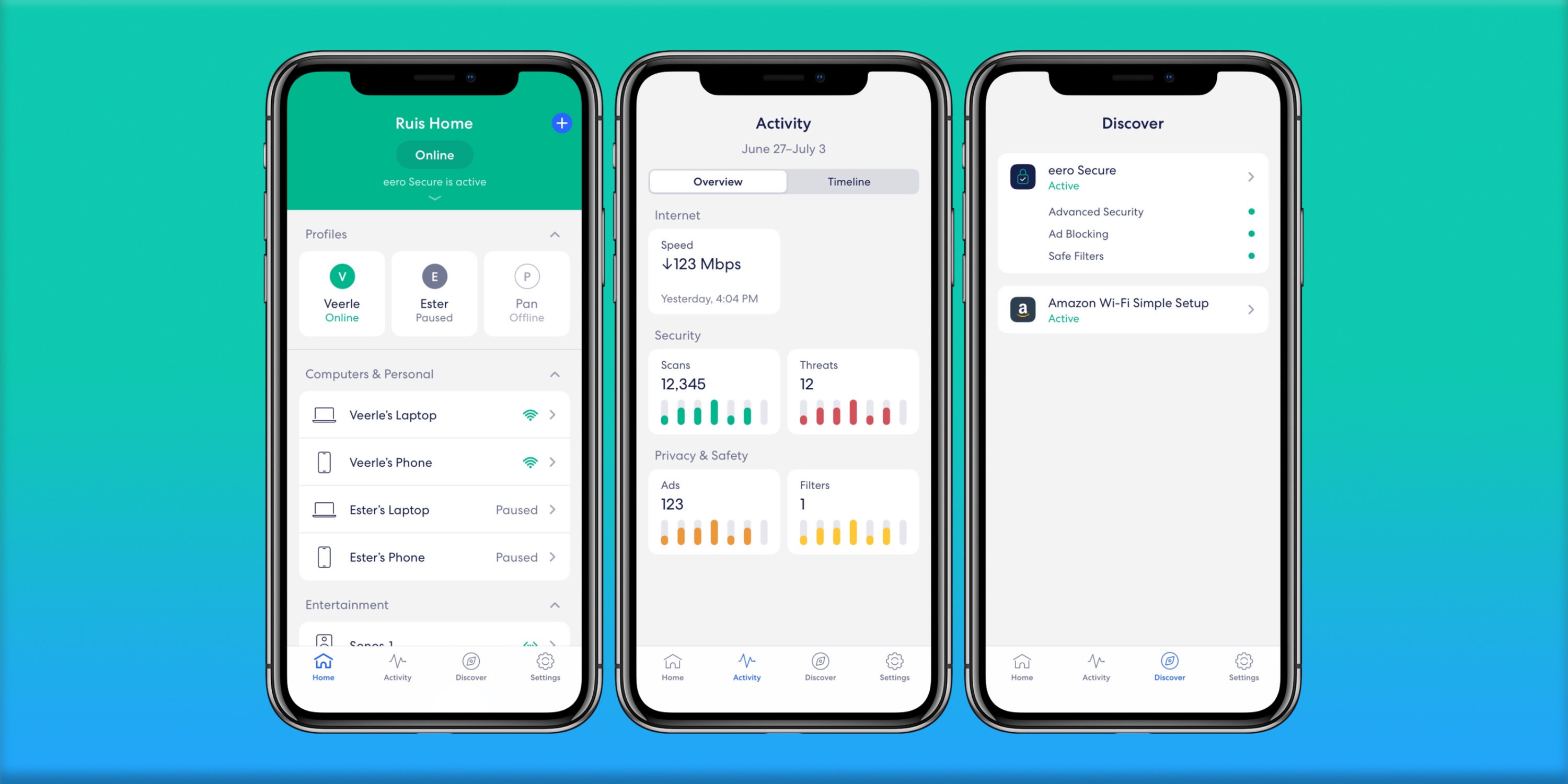Switch to the Overview tab

coord(717,182)
